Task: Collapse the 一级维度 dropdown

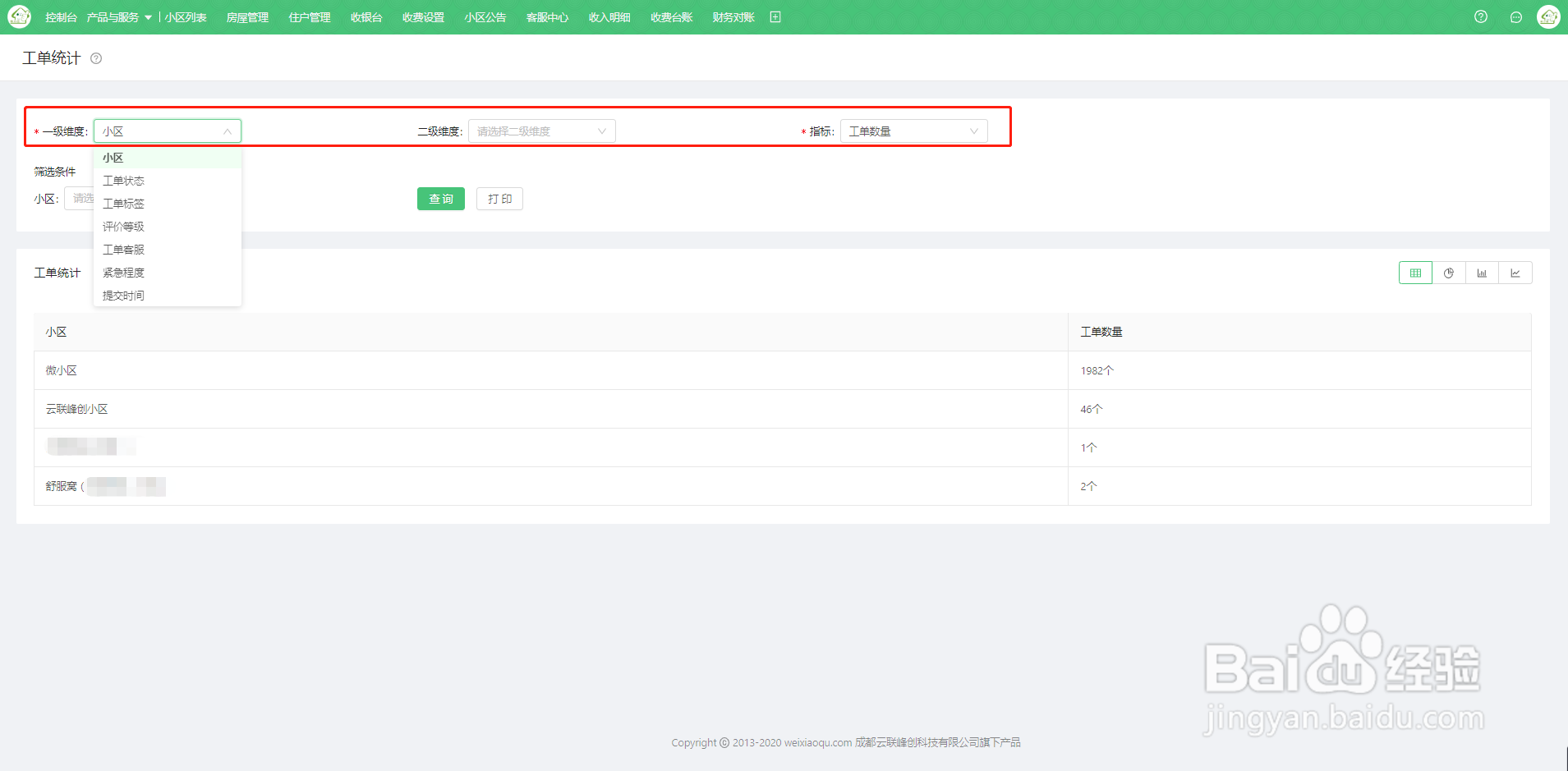Action: click(x=168, y=131)
